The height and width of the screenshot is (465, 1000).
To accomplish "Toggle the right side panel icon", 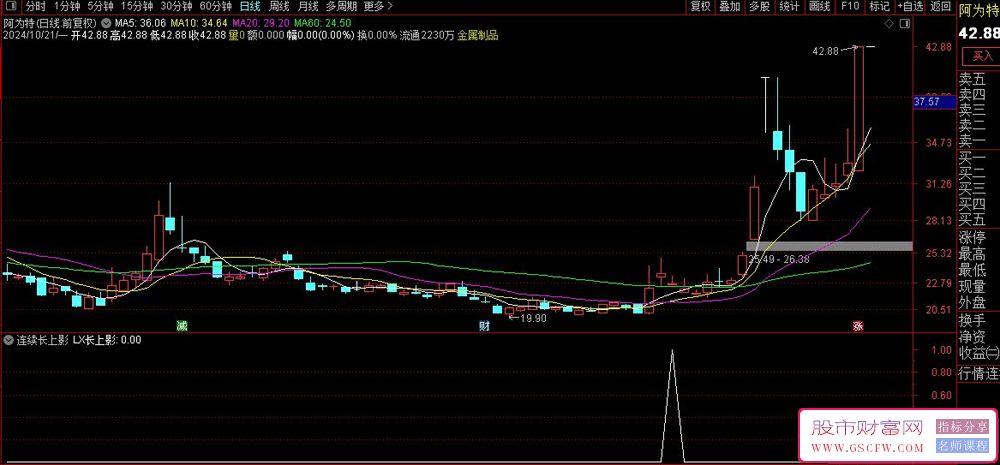I will [904, 23].
